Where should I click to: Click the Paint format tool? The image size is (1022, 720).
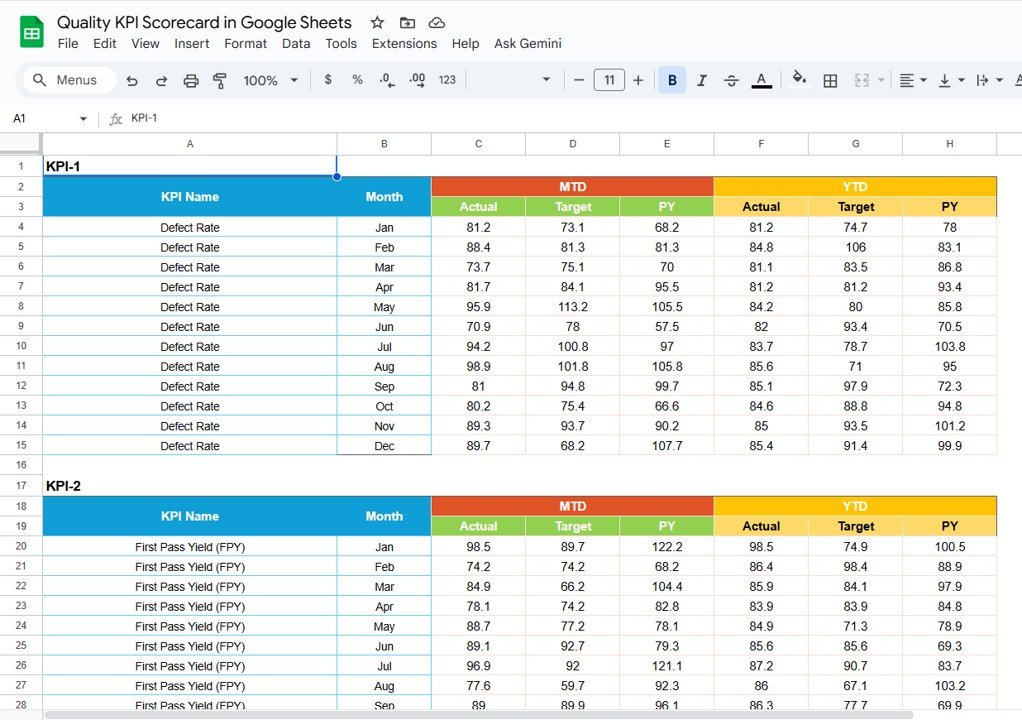pos(219,80)
